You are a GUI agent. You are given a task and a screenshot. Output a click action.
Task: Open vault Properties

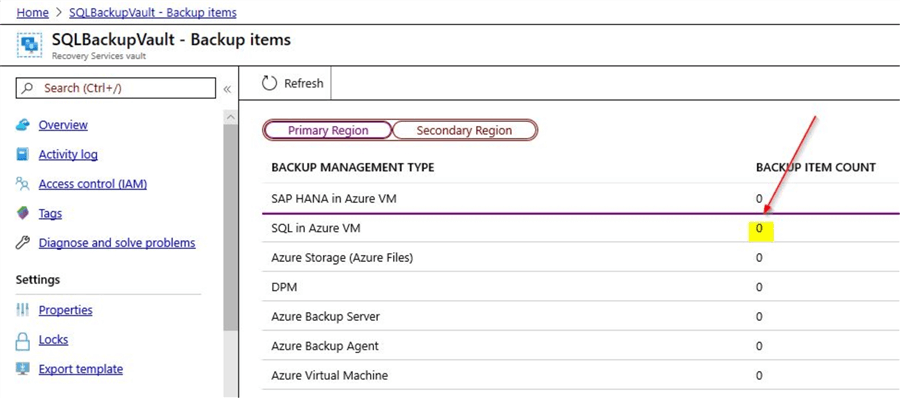pos(65,310)
